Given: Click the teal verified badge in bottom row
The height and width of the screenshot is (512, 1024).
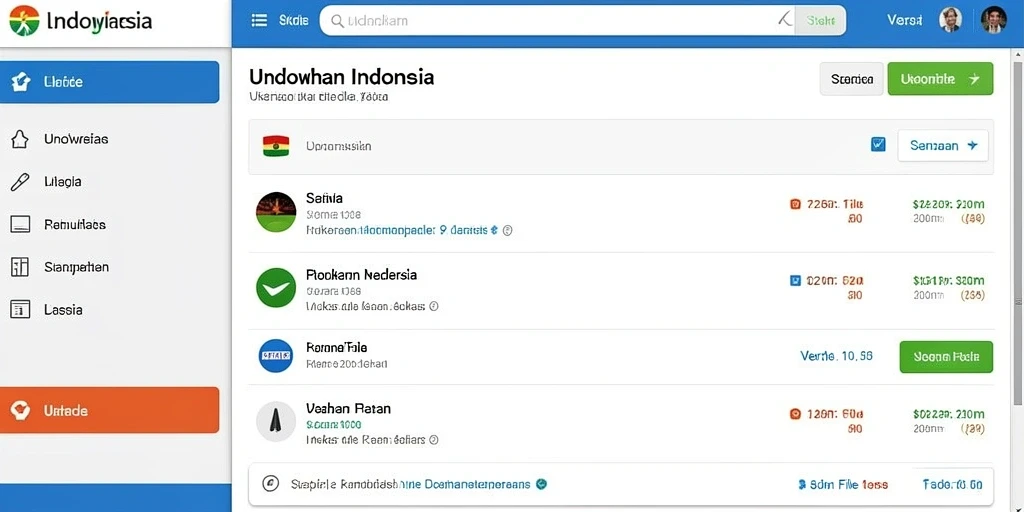Looking at the screenshot, I should [541, 484].
